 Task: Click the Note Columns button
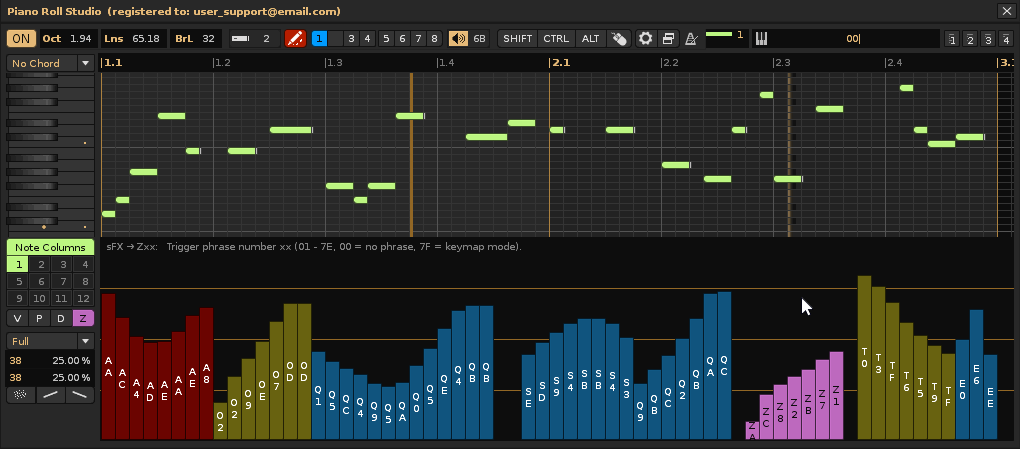50,247
